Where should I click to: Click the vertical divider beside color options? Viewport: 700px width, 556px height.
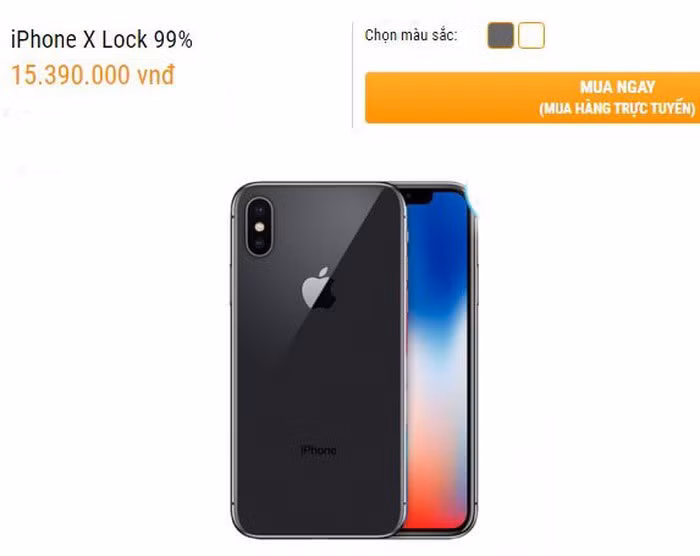pos(353,75)
